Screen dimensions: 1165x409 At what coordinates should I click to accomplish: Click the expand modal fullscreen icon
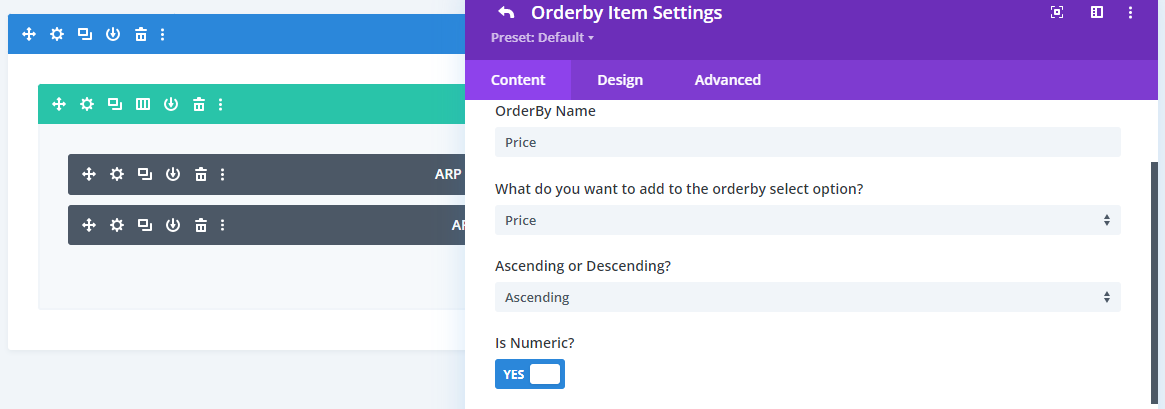[1057, 12]
